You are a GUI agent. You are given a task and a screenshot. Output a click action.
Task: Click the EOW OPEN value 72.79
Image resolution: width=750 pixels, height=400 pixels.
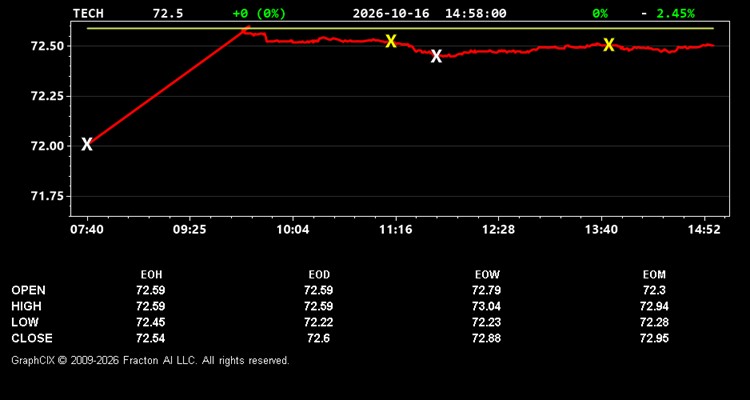point(486,290)
